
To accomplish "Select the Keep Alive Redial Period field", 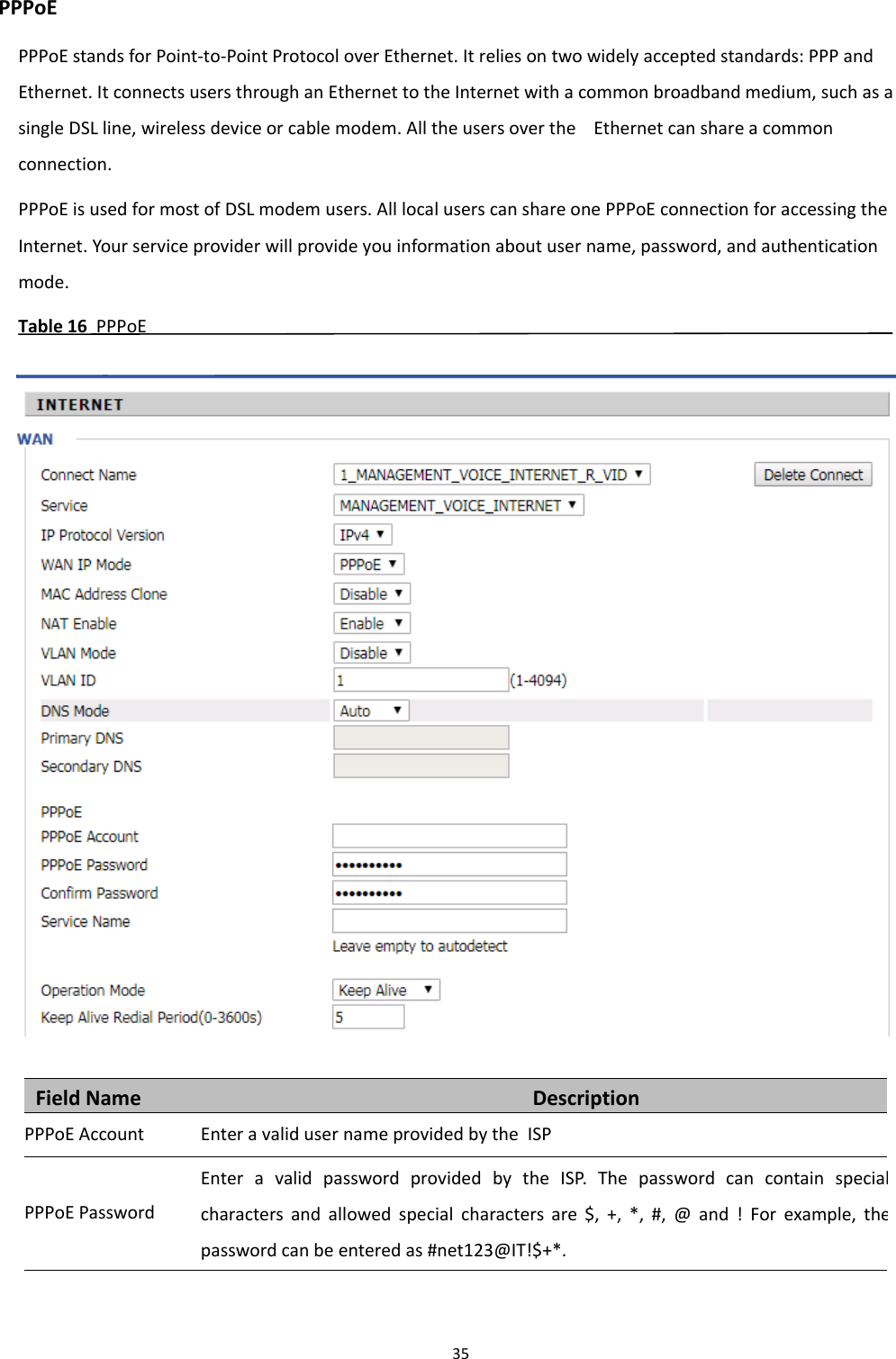I will click(367, 1017).
